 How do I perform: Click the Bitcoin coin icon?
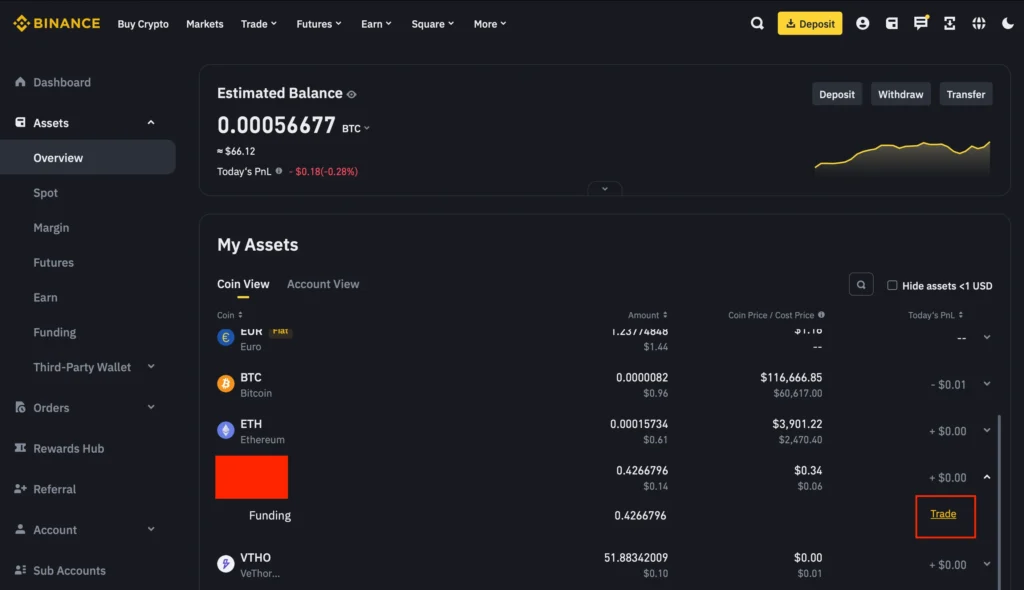(x=225, y=384)
